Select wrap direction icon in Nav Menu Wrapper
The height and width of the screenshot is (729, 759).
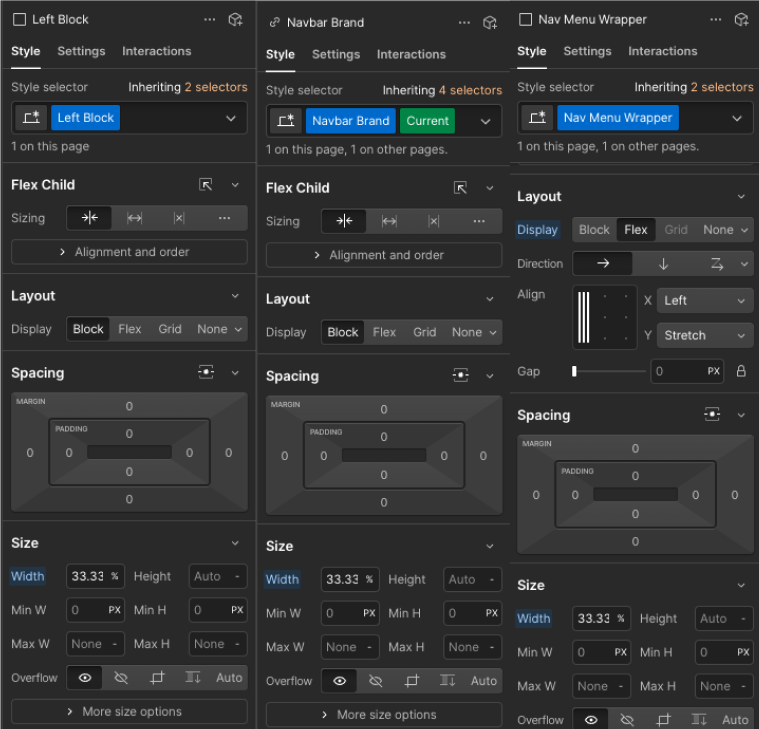pyautogui.click(x=717, y=263)
